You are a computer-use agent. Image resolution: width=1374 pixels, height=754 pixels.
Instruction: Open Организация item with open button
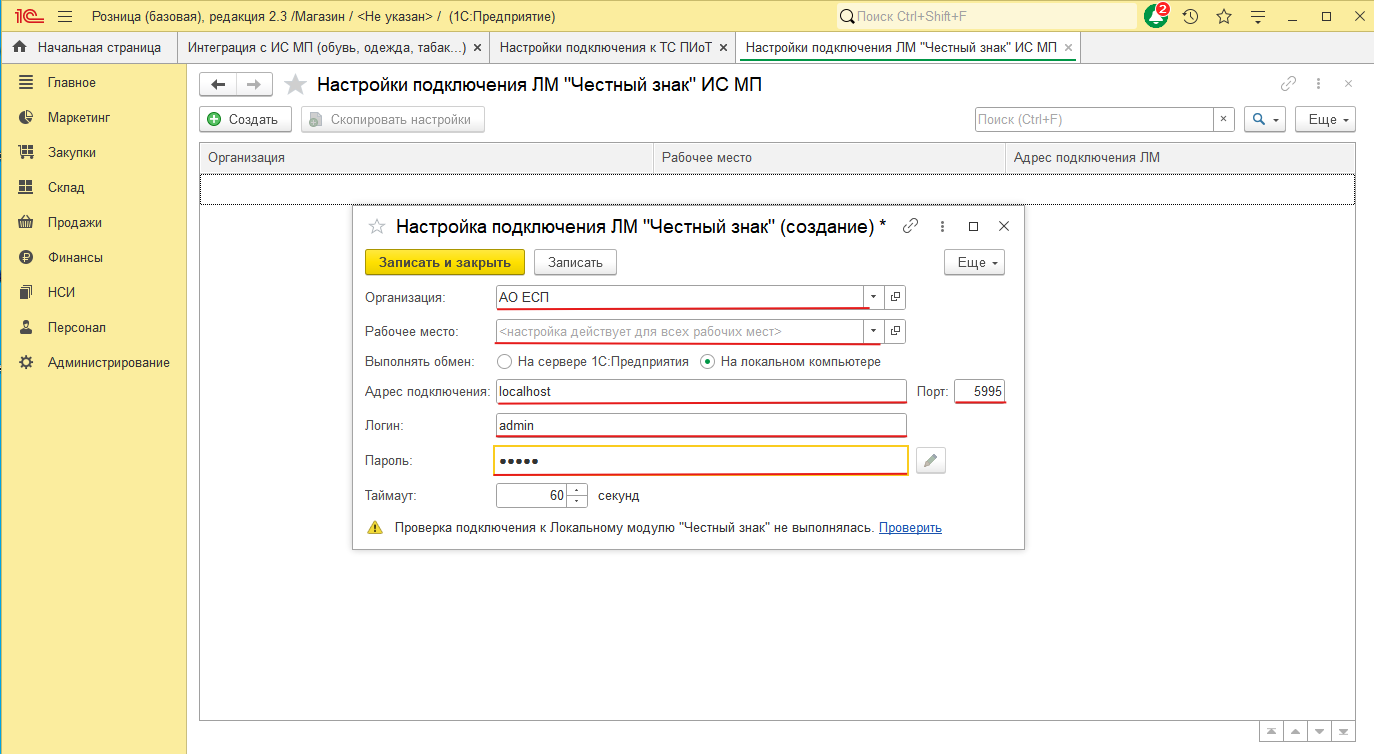pos(896,297)
